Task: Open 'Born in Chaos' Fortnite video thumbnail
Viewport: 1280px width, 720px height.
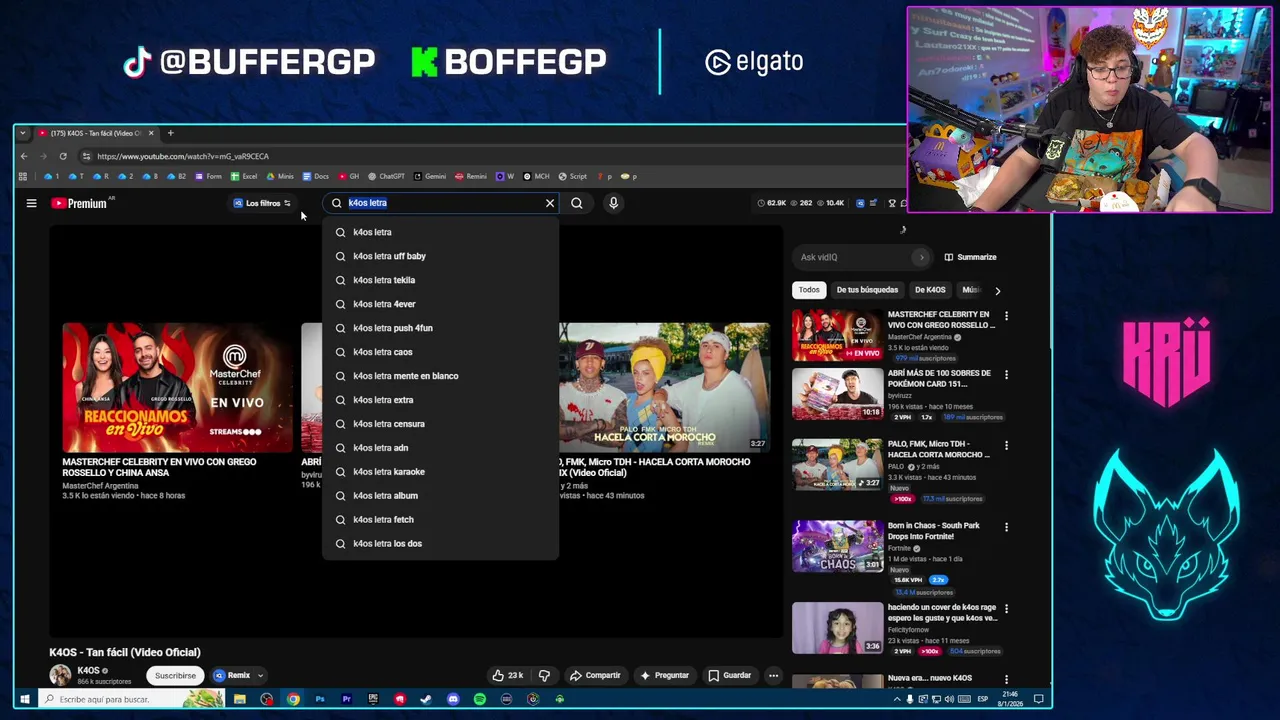Action: [838, 546]
